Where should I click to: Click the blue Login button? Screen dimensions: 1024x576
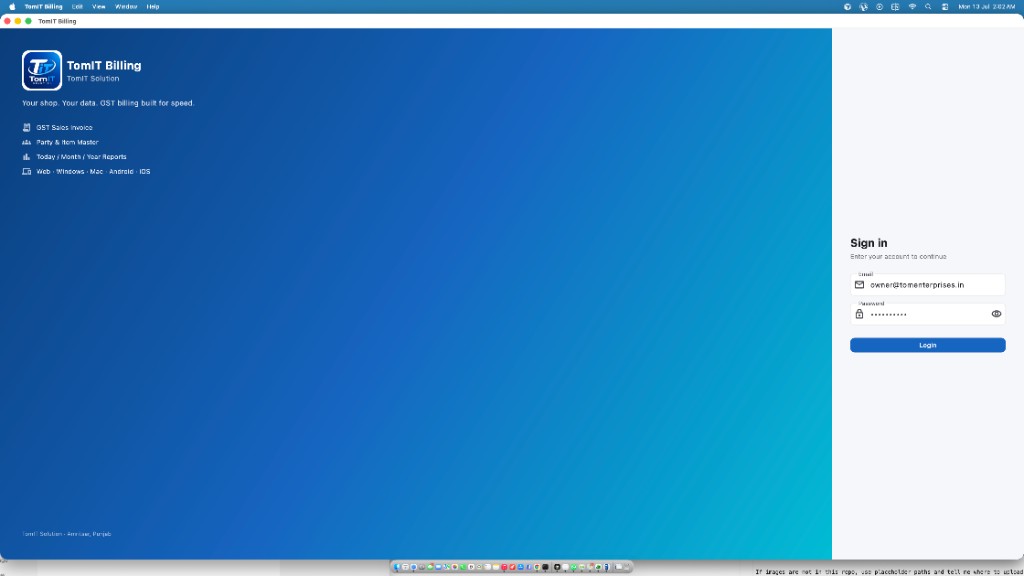(927, 345)
